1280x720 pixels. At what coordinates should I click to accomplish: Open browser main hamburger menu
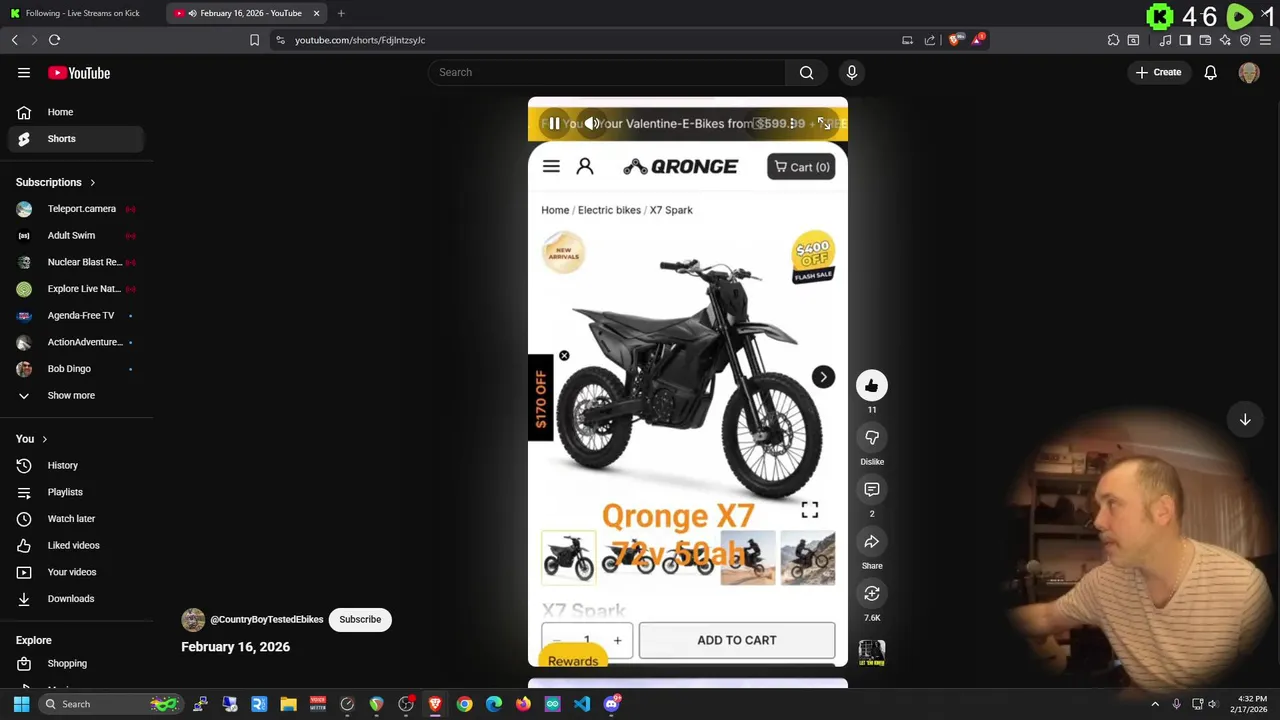tap(1265, 40)
